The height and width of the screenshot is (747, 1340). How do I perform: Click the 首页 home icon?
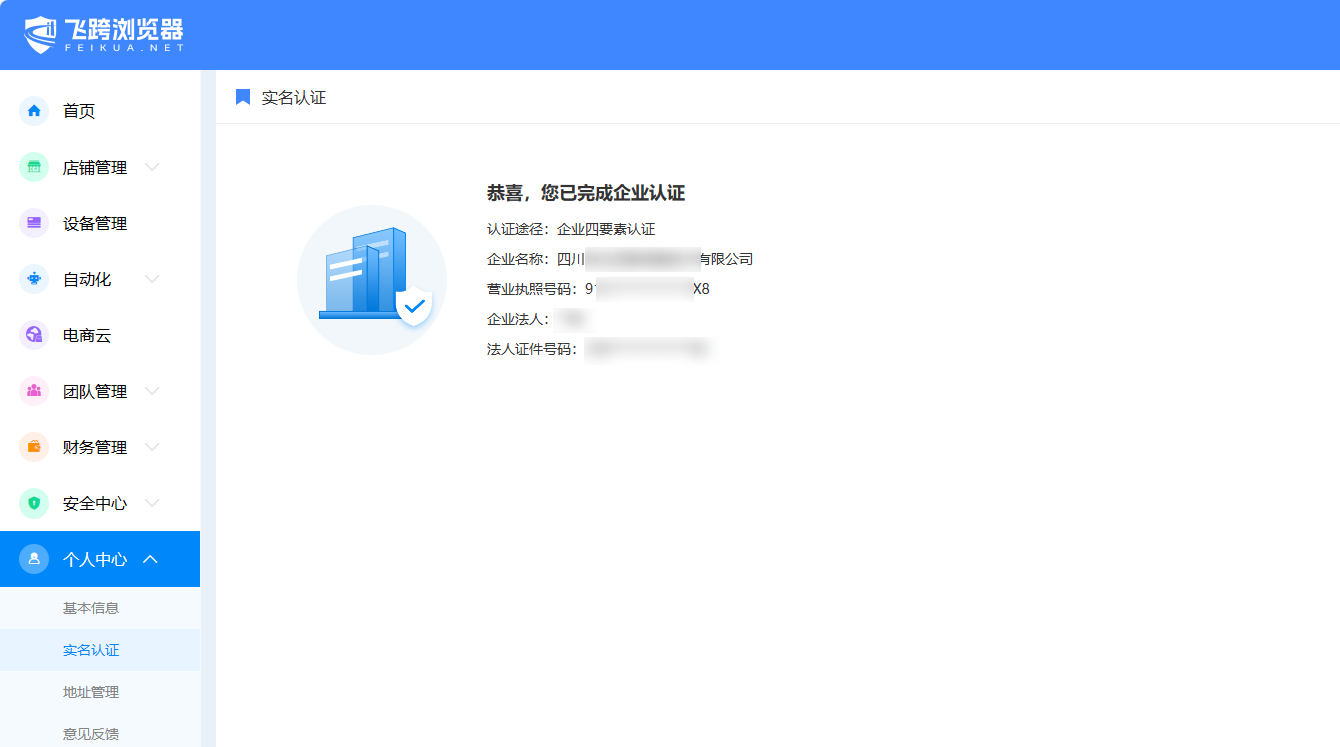point(34,111)
